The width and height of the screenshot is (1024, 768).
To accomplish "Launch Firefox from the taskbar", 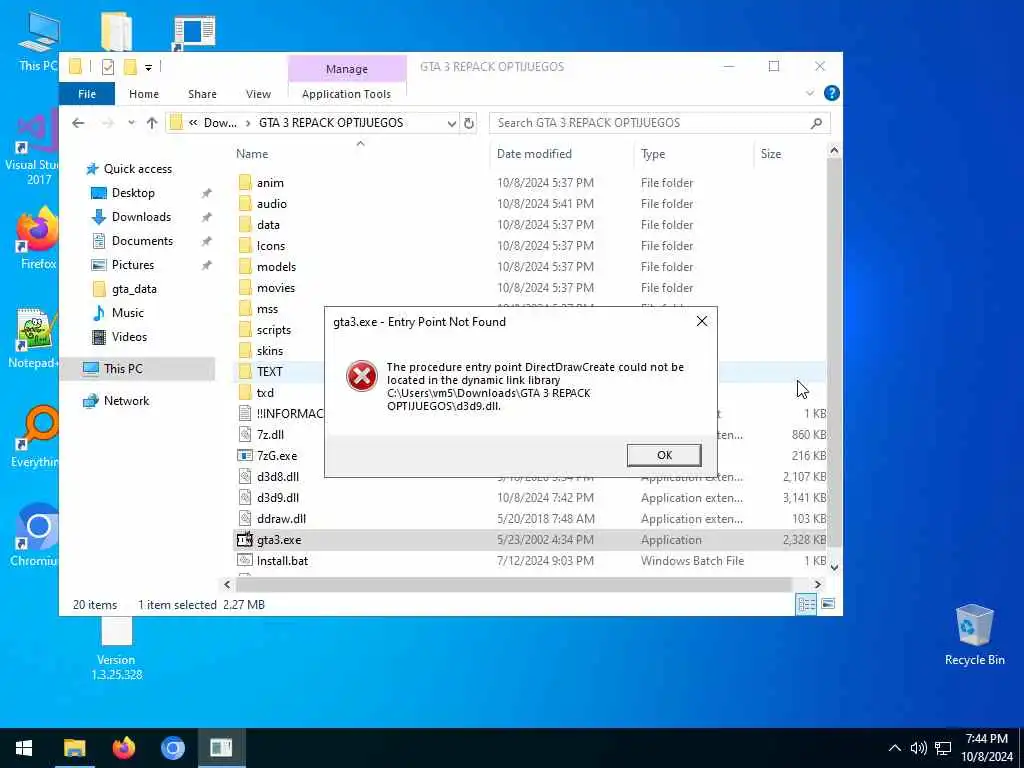I will point(123,748).
